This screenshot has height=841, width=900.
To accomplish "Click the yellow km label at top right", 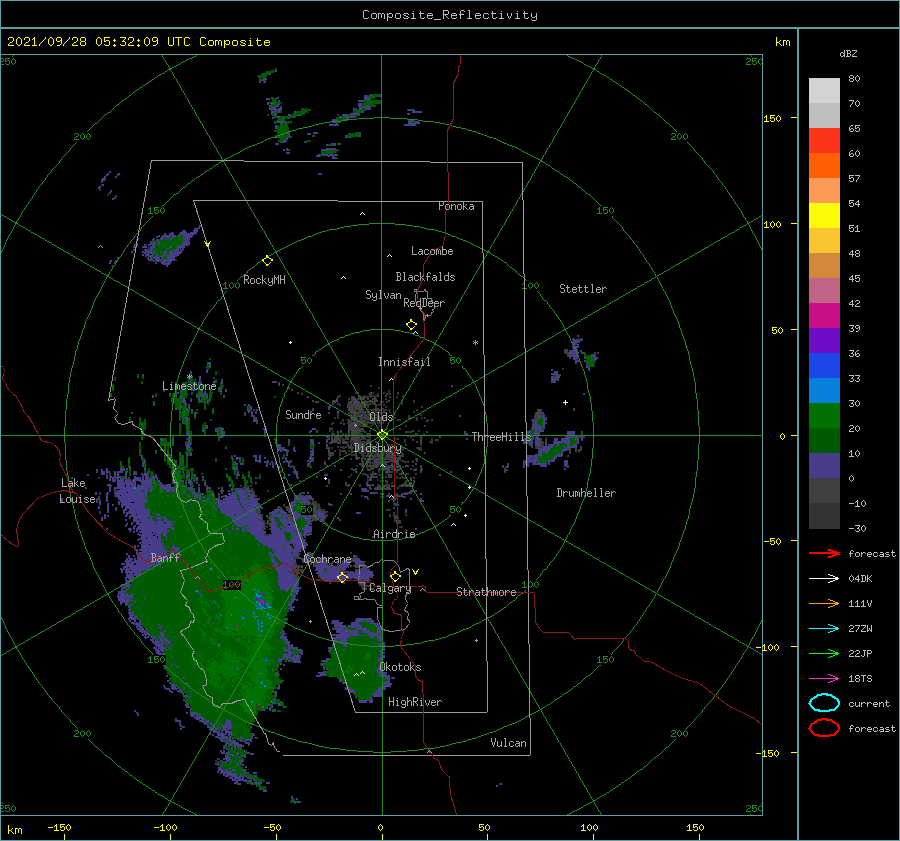I will point(782,42).
